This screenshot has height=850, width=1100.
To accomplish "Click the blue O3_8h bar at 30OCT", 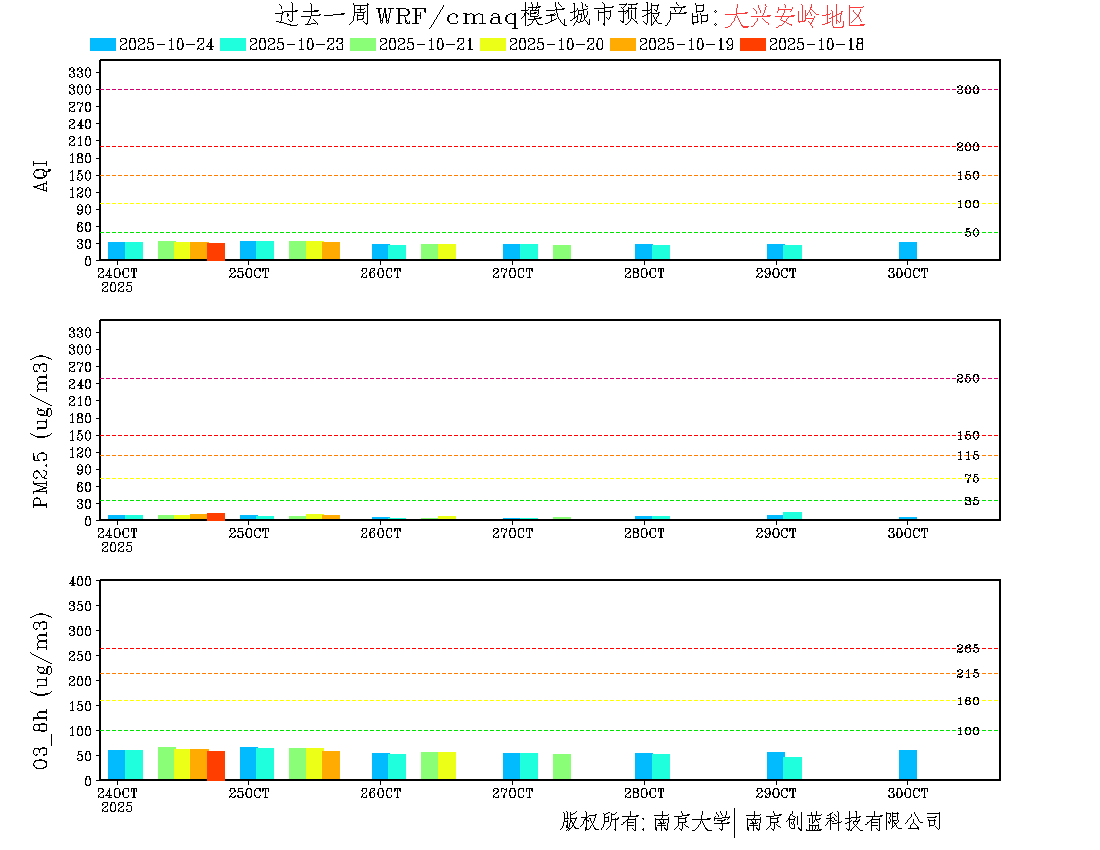I will pyautogui.click(x=908, y=765).
